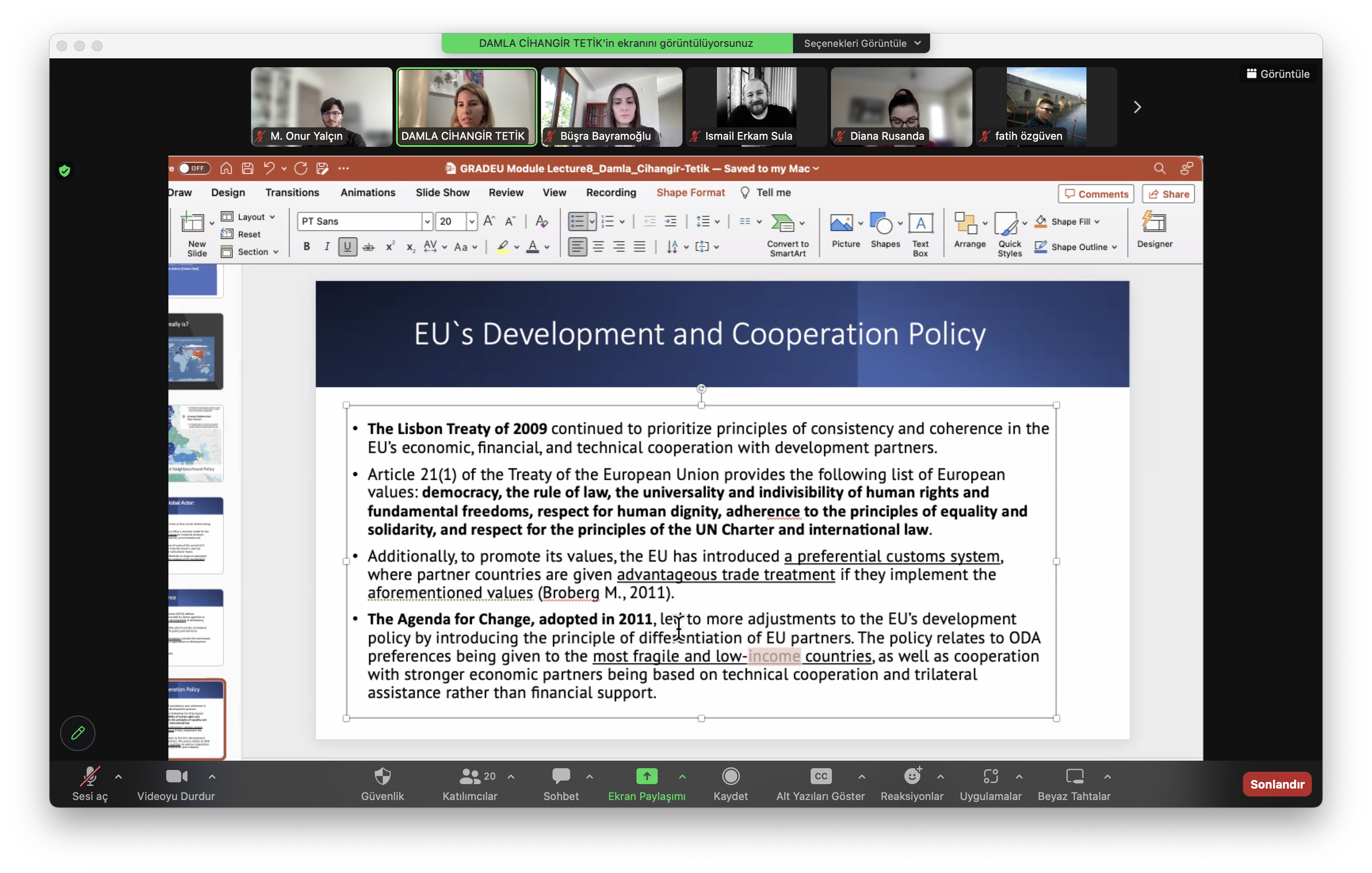This screenshot has width=1372, height=873.
Task: Expand the Shape Fill dropdown arrow
Action: 1097,222
